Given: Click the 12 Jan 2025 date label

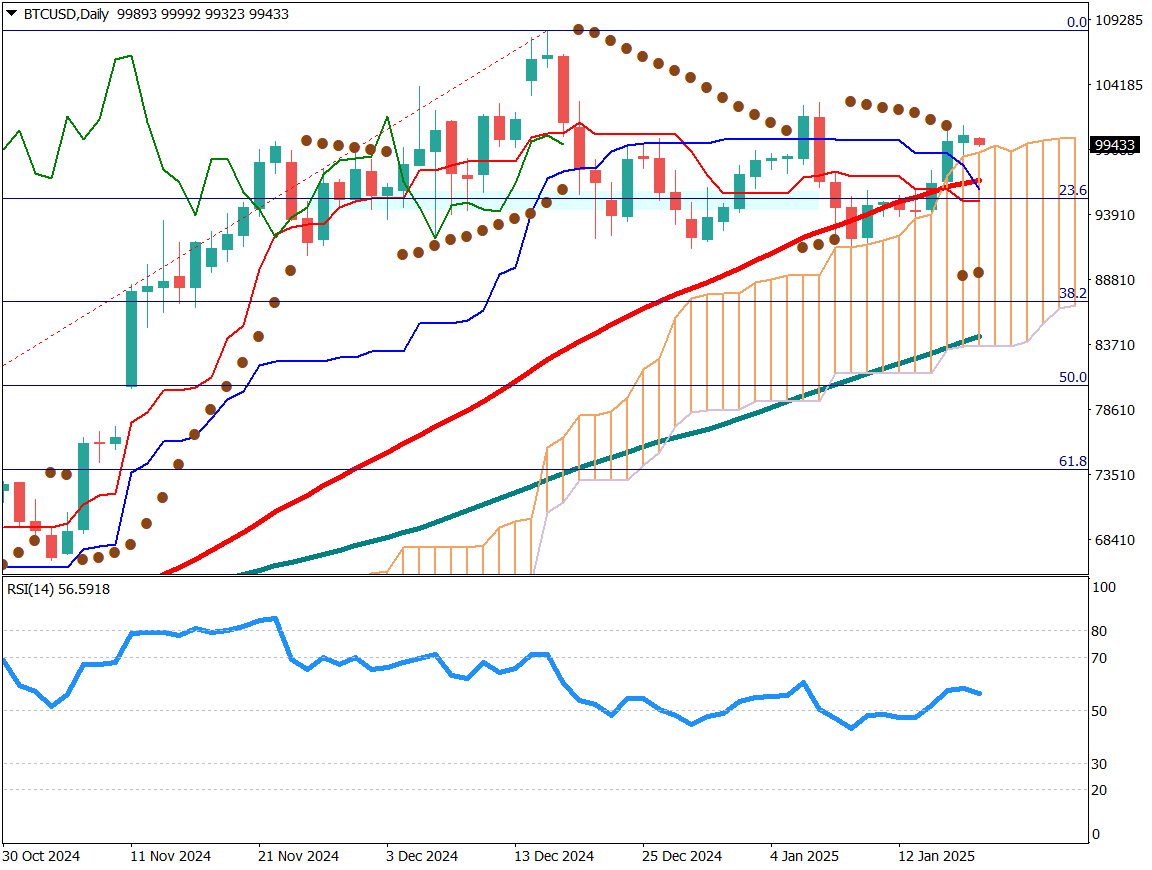Looking at the screenshot, I should [936, 857].
